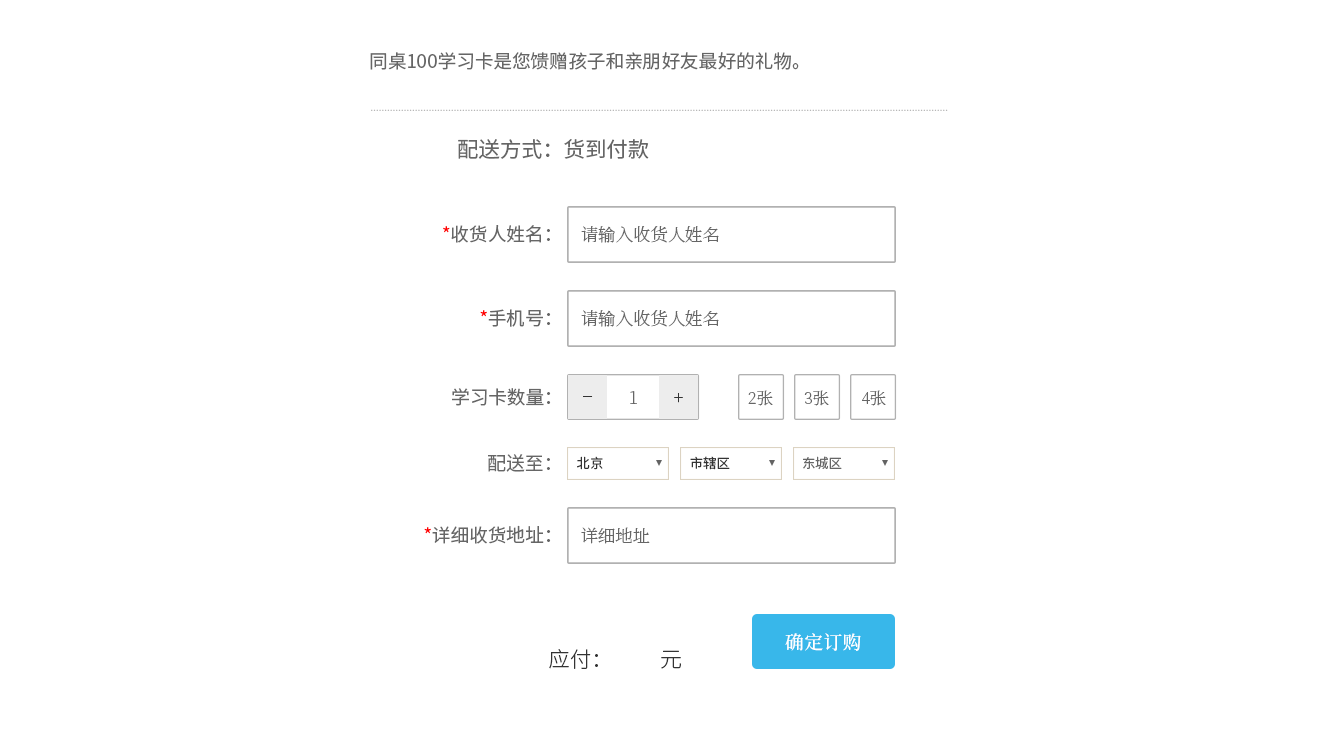Click the 详细收货地址 field label
1320x744 pixels.
491,535
